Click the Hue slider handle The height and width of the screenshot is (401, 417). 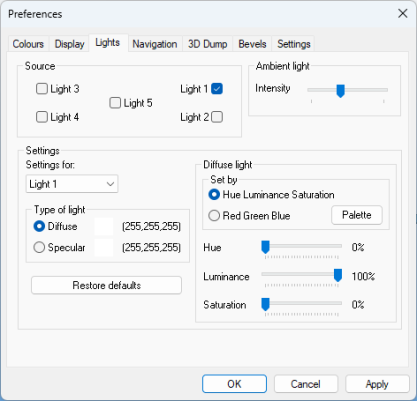pyautogui.click(x=265, y=248)
